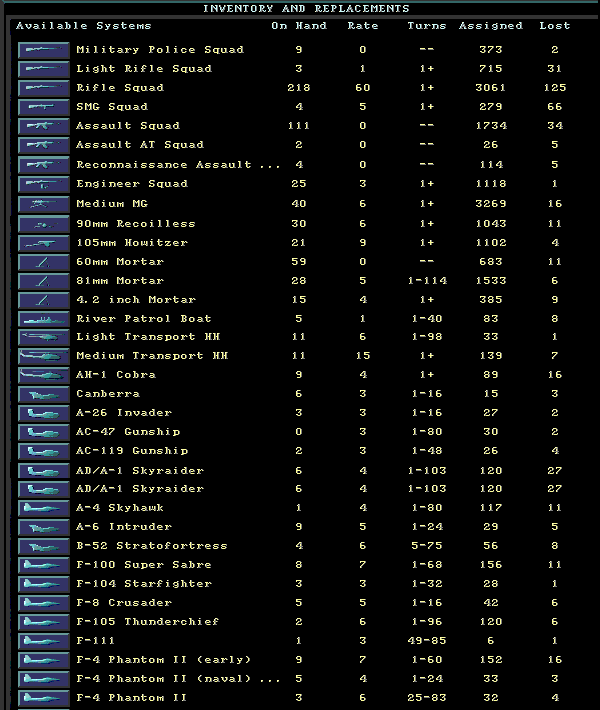
Task: Click the AC-47 Gunship icon
Action: click(44, 432)
